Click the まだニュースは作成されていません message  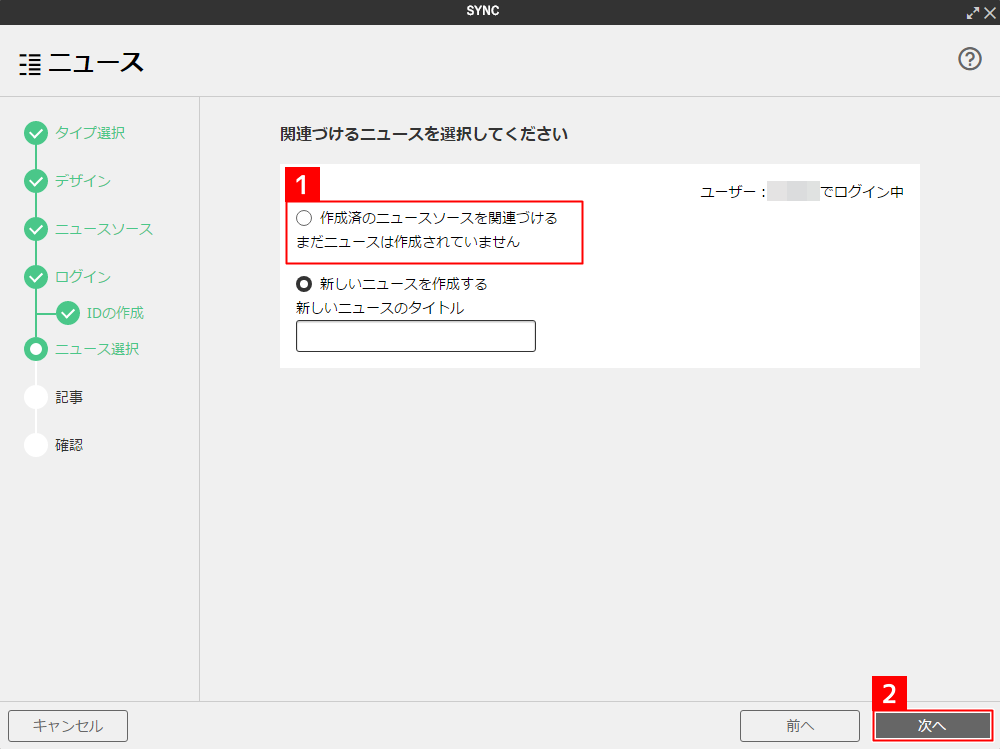pos(408,242)
